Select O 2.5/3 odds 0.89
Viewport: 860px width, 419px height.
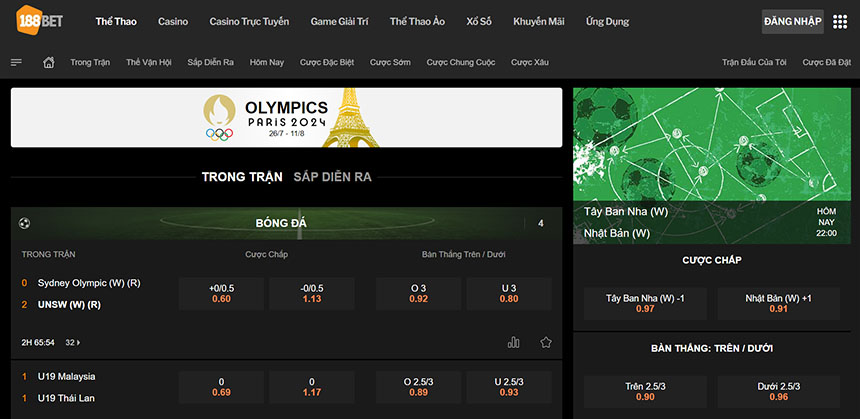point(418,387)
